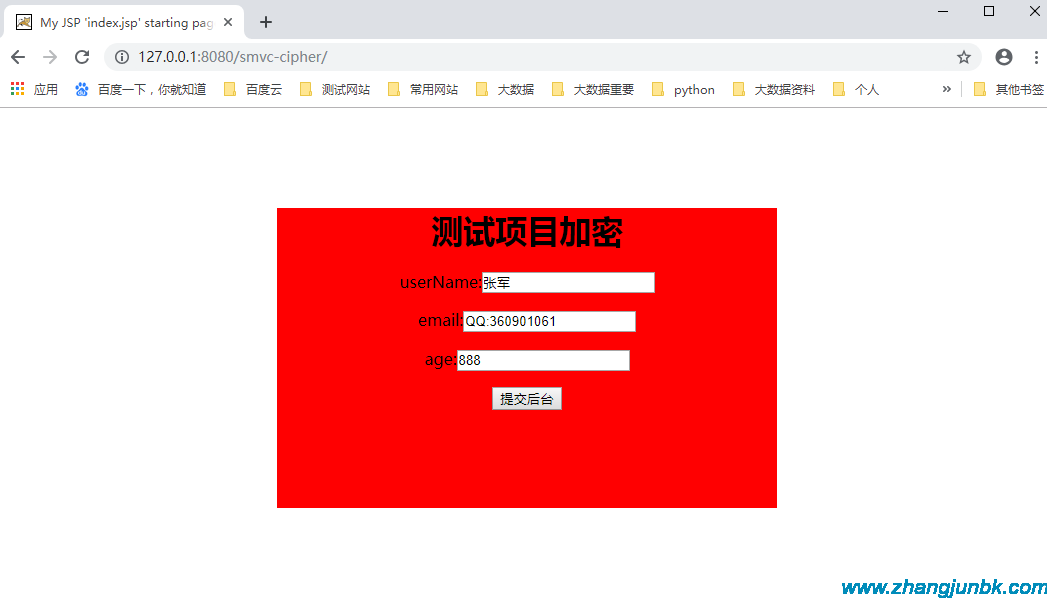The image size is (1047, 598).
Task: Open the 百度云 bookmark folder
Action: pyautogui.click(x=253, y=89)
